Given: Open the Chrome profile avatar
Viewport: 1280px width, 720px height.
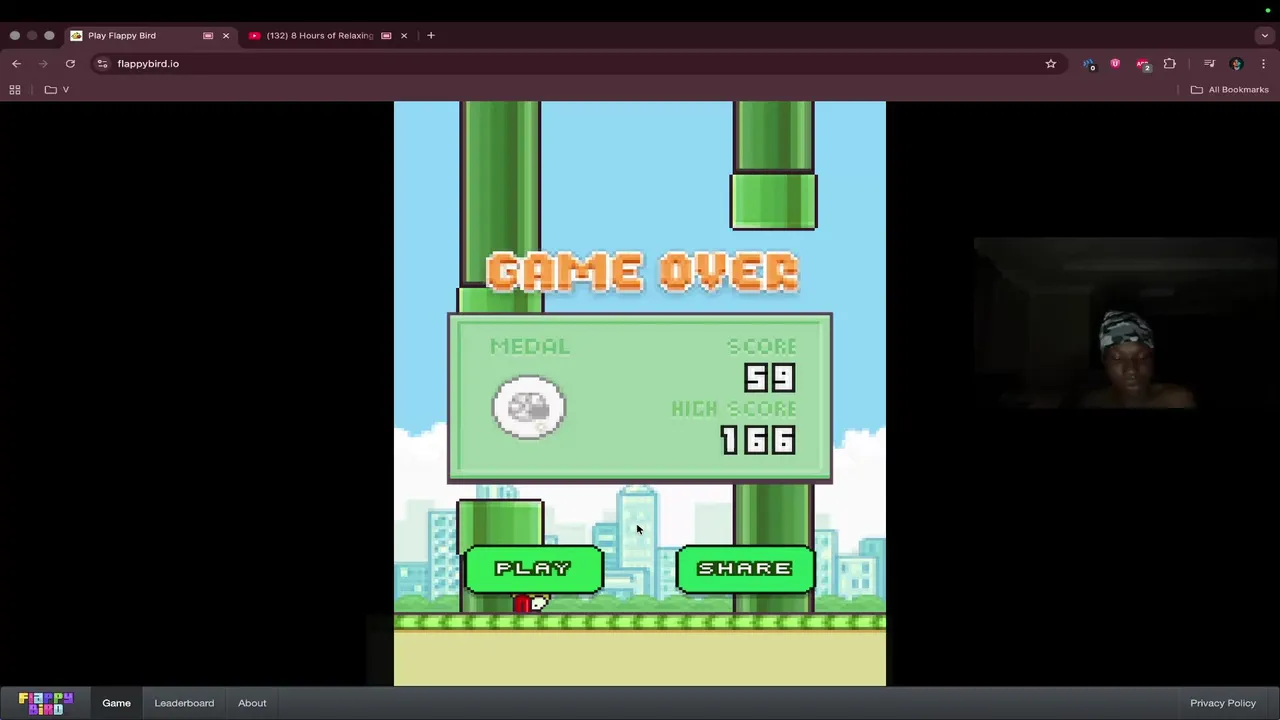Looking at the screenshot, I should click(1236, 63).
